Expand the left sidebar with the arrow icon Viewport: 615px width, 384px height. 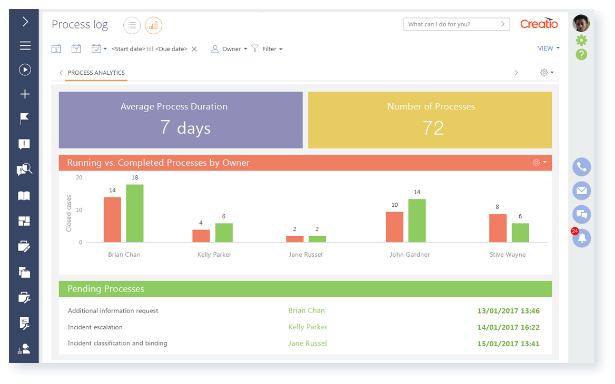25,21
